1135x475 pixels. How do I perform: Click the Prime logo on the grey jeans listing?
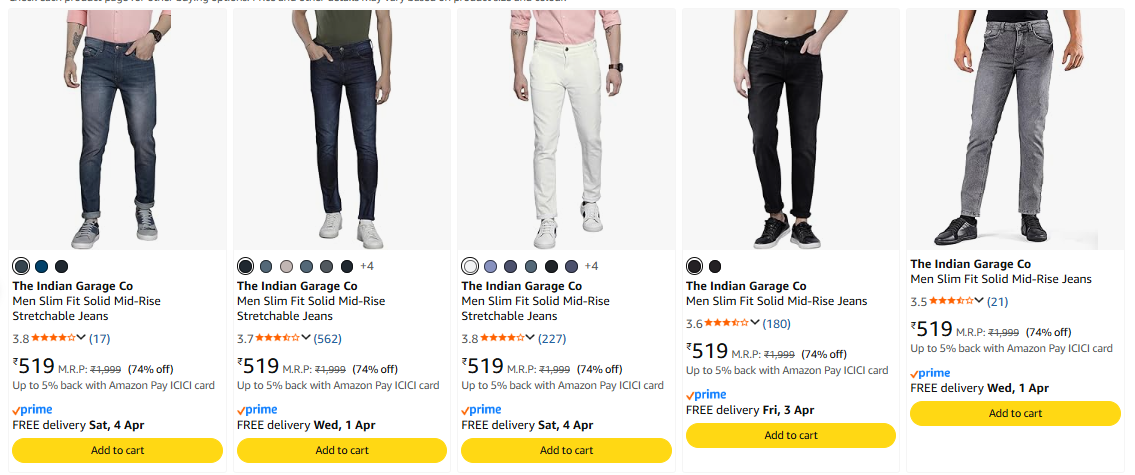point(930,372)
